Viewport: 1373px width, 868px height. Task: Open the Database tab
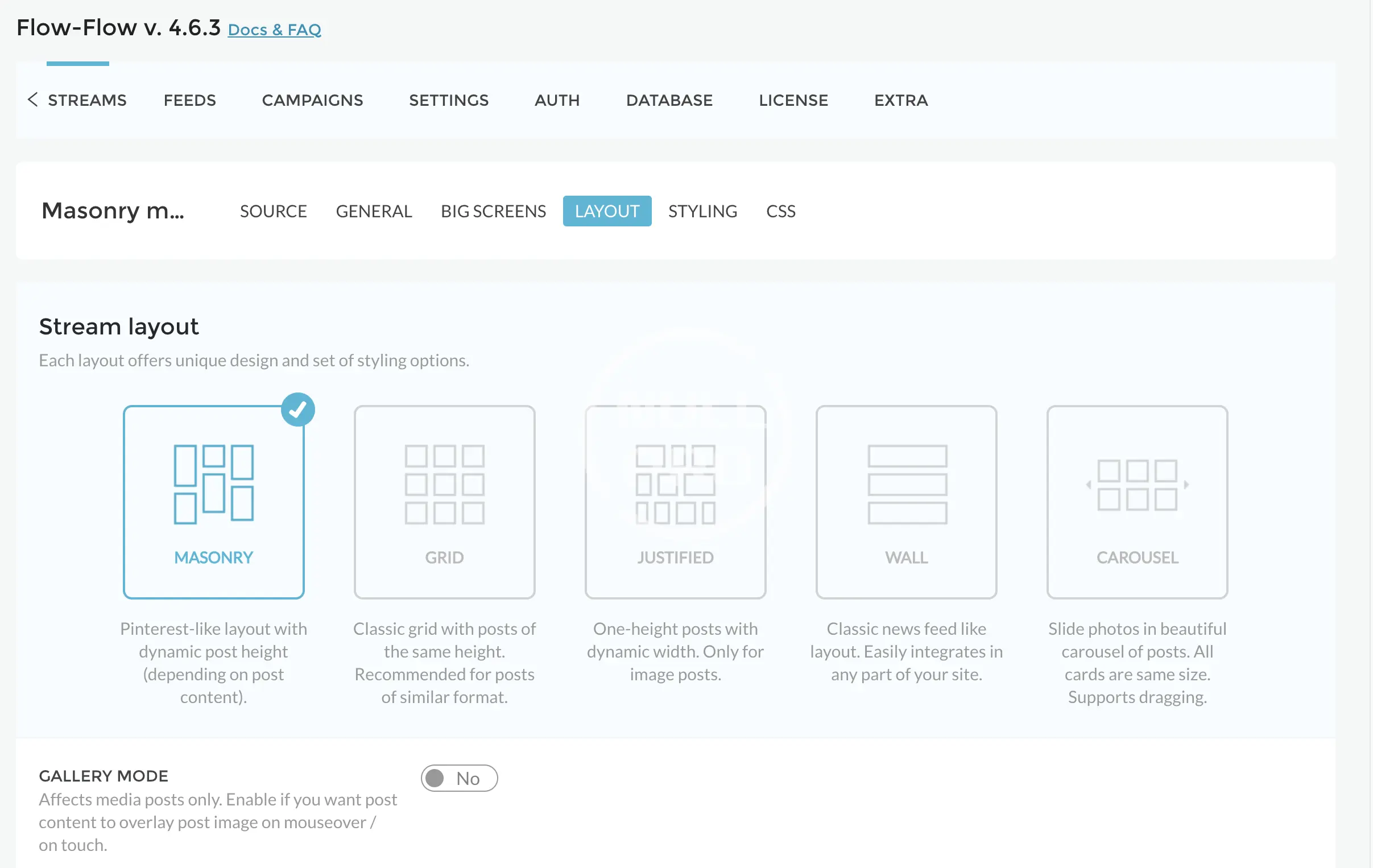tap(669, 100)
